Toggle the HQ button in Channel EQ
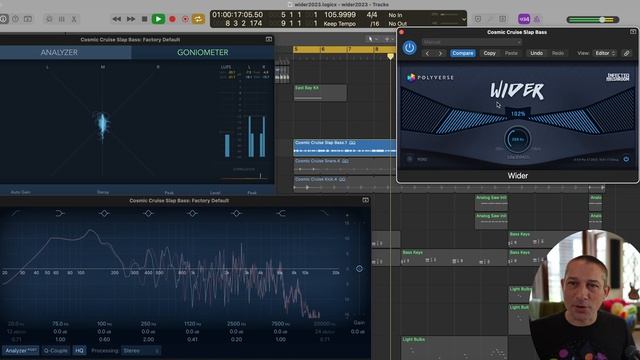The width and height of the screenshot is (640, 360). coord(79,350)
